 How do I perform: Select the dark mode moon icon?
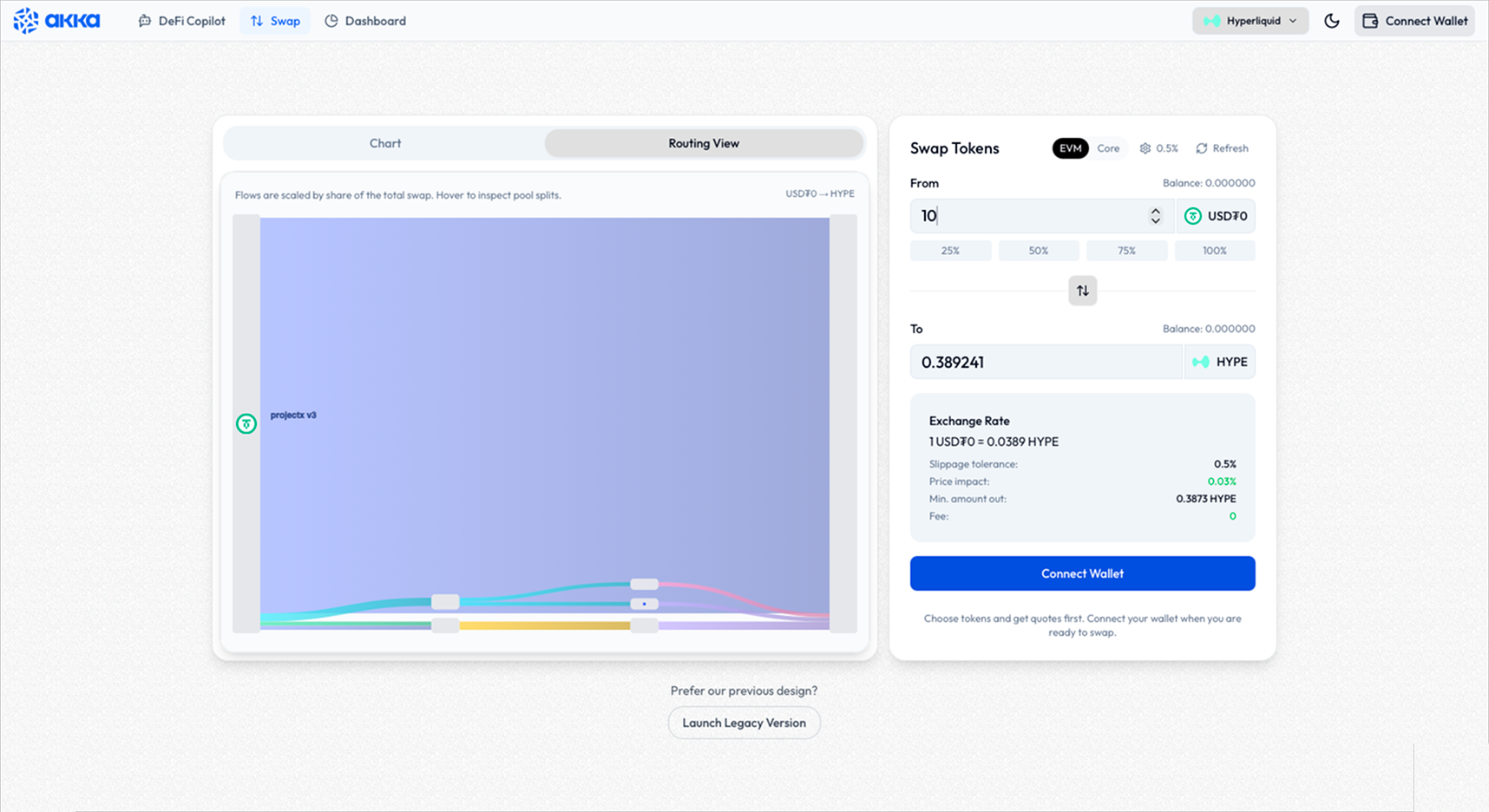click(x=1331, y=20)
